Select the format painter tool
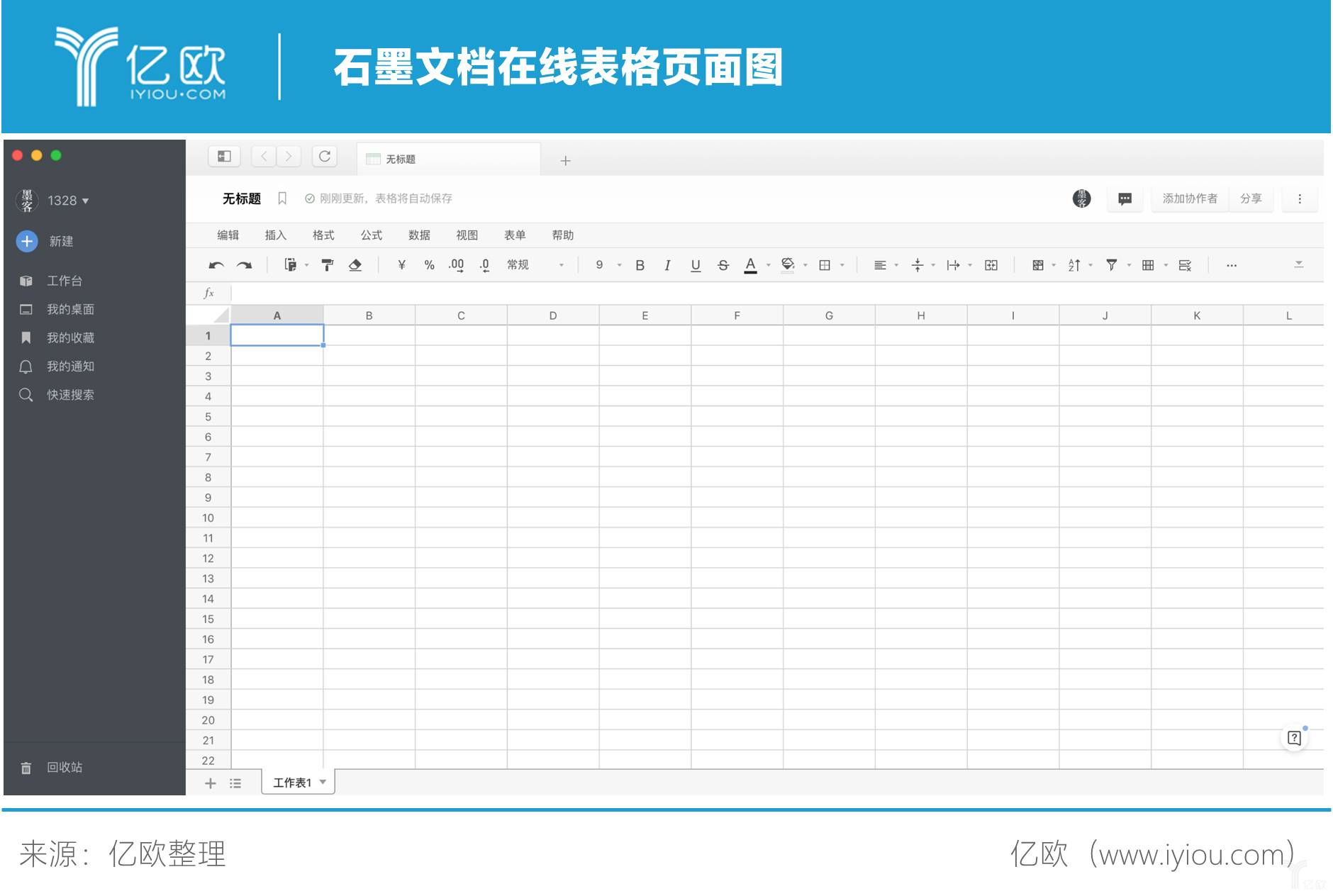Viewport: 1333px width, 896px height. 327,265
